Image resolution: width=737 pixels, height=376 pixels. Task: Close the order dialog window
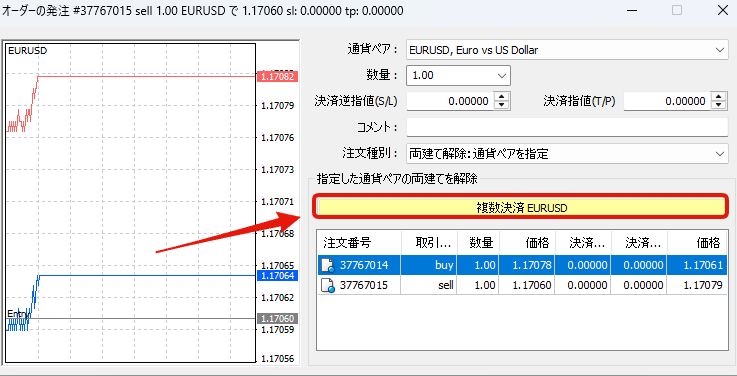pyautogui.click(x=722, y=10)
